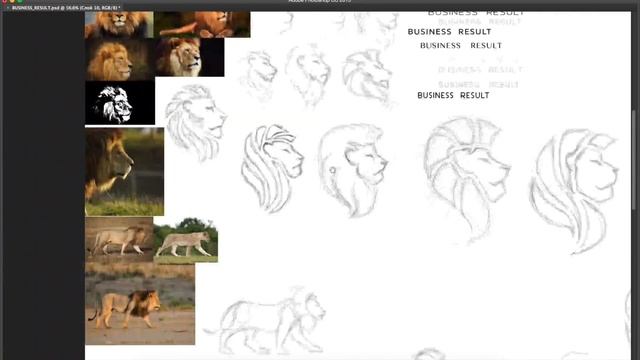Close the BUSINESS_RESULT.psd tab with its x
The image size is (640, 360).
point(7,8)
